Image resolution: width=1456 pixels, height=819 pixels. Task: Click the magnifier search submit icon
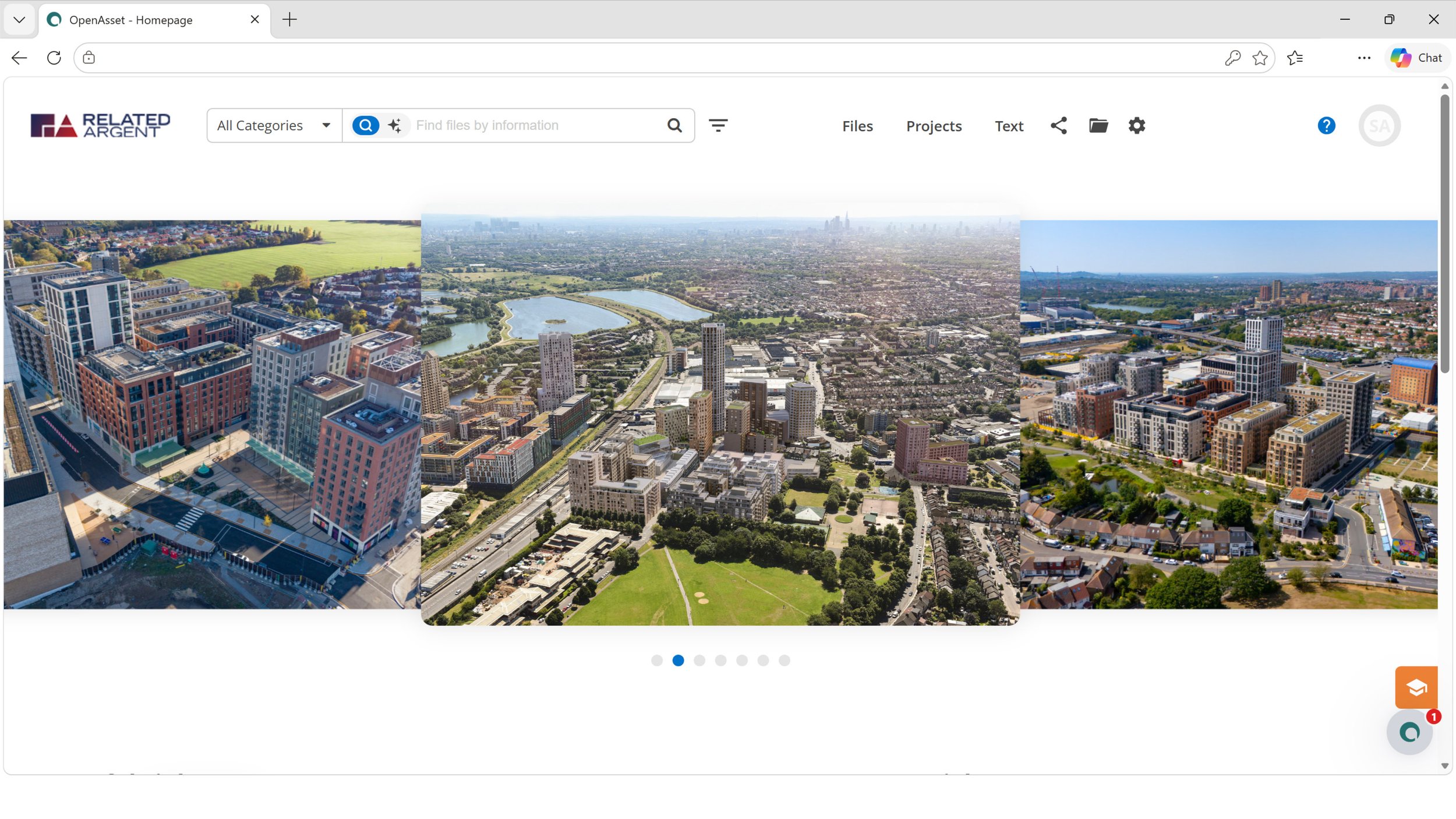click(x=674, y=125)
